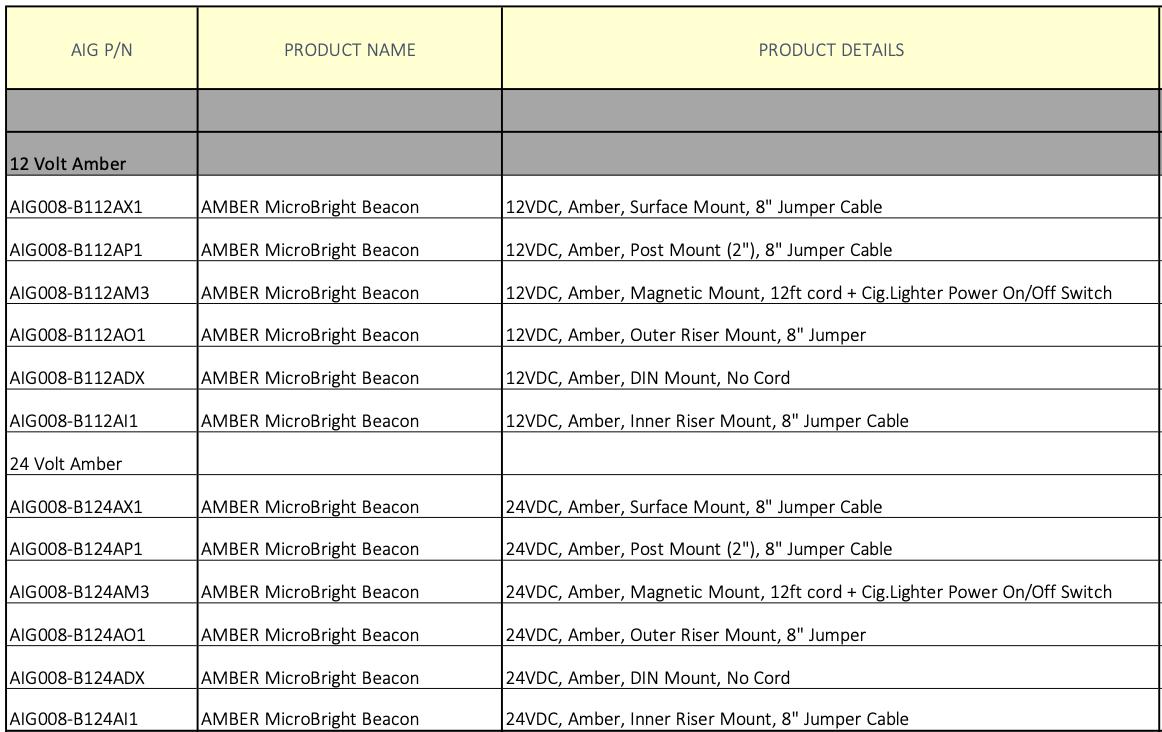Select 12VDC Surface Mount details cell
This screenshot has height=732, width=1162.
coord(694,207)
